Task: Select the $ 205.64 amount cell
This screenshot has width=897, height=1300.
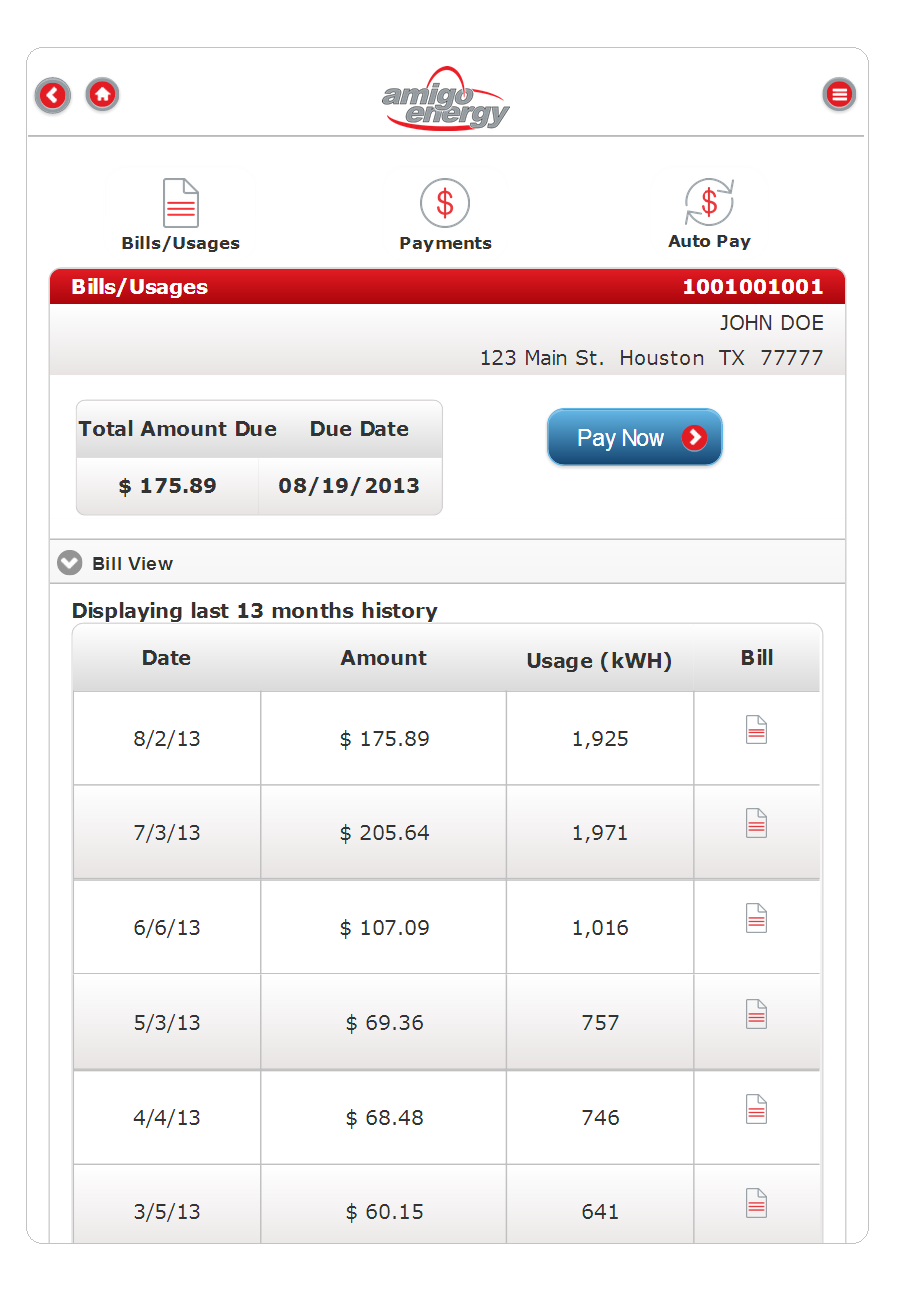Action: coord(384,832)
